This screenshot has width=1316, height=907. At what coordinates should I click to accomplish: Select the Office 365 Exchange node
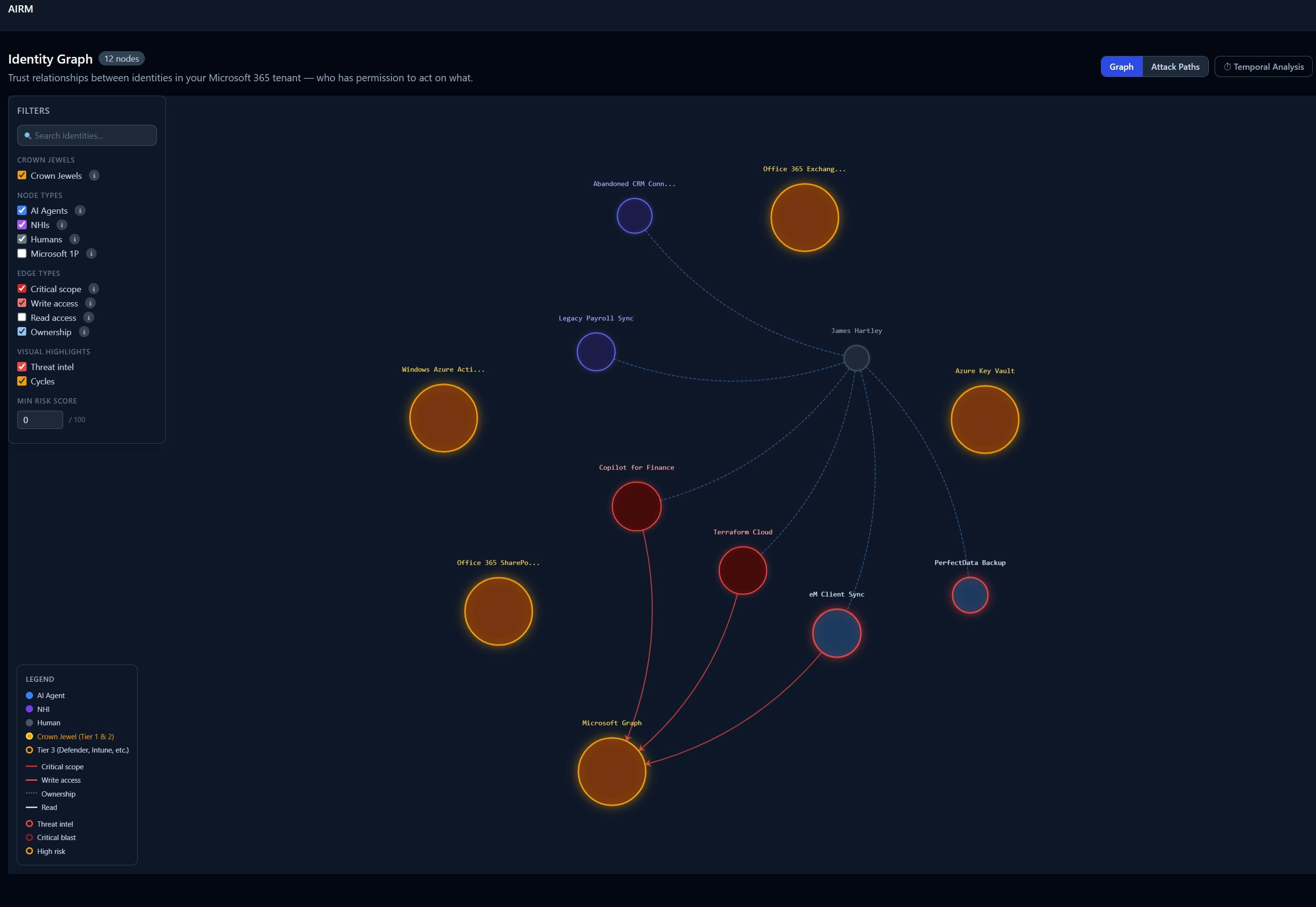point(804,218)
